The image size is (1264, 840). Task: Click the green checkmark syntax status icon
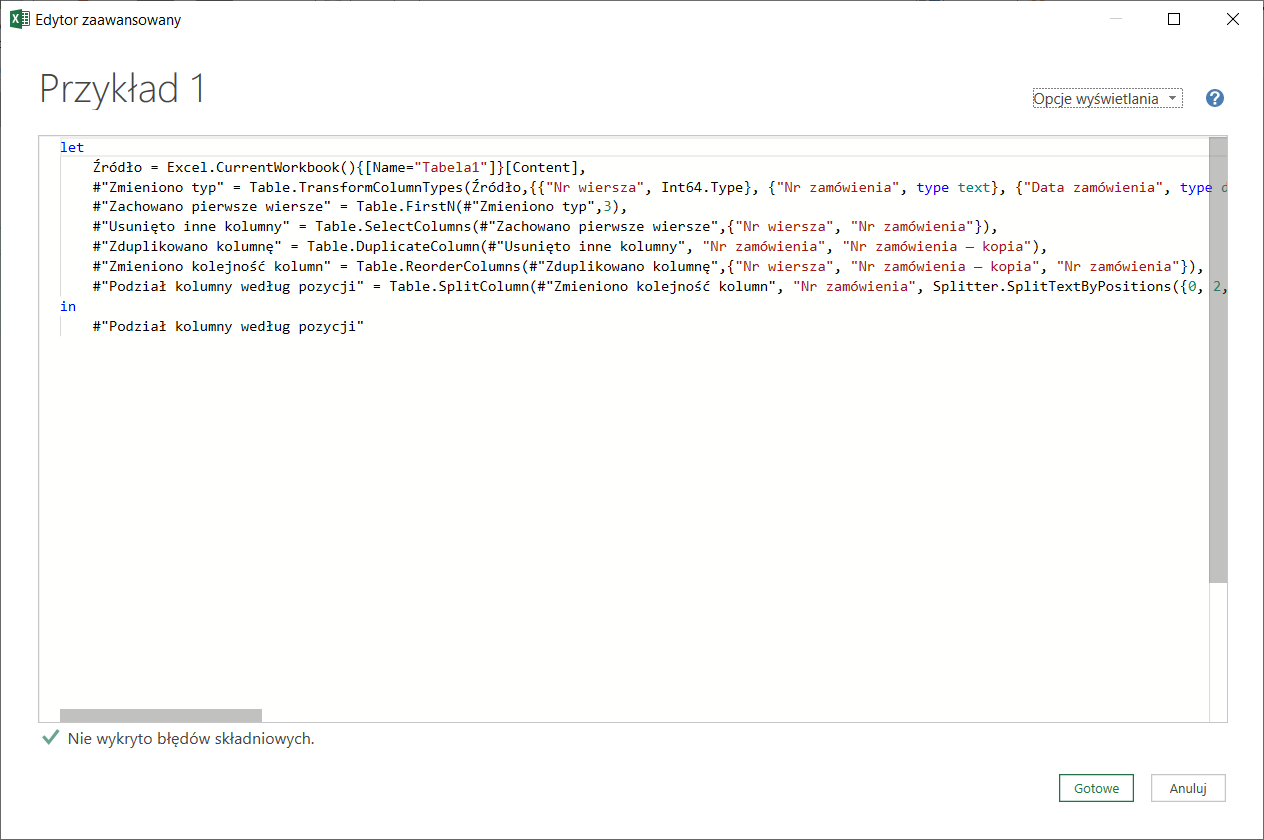click(50, 739)
